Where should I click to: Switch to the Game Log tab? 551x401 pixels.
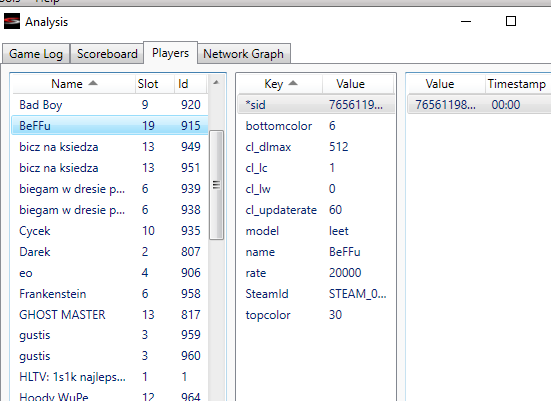(36, 54)
